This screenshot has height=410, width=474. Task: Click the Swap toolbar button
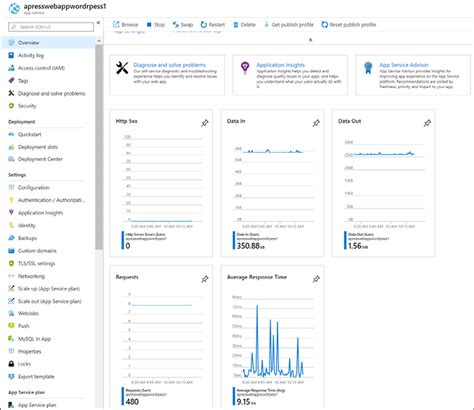tap(183, 25)
